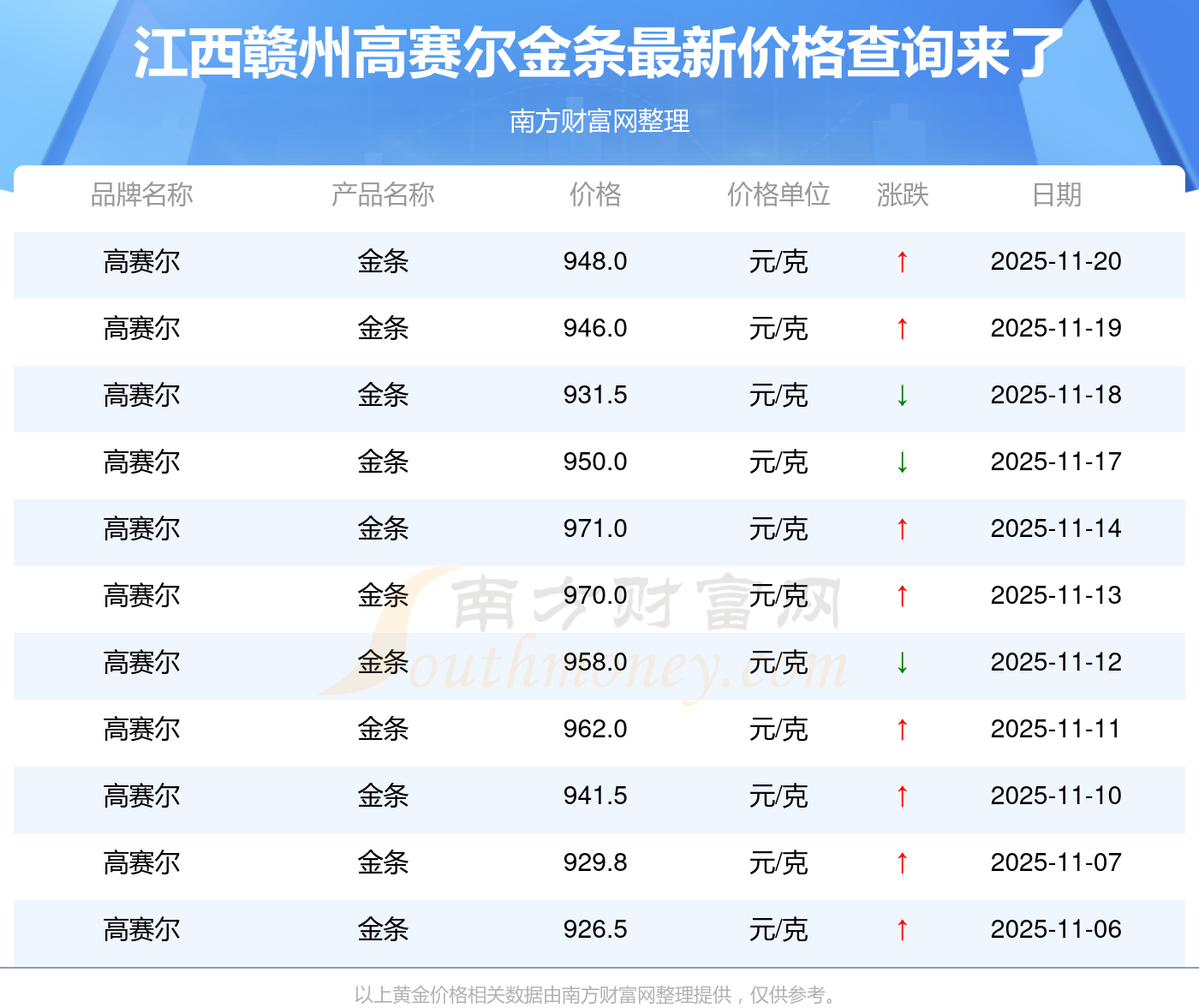Select the price 970.0
The image size is (1199, 1008).
[x=595, y=595]
